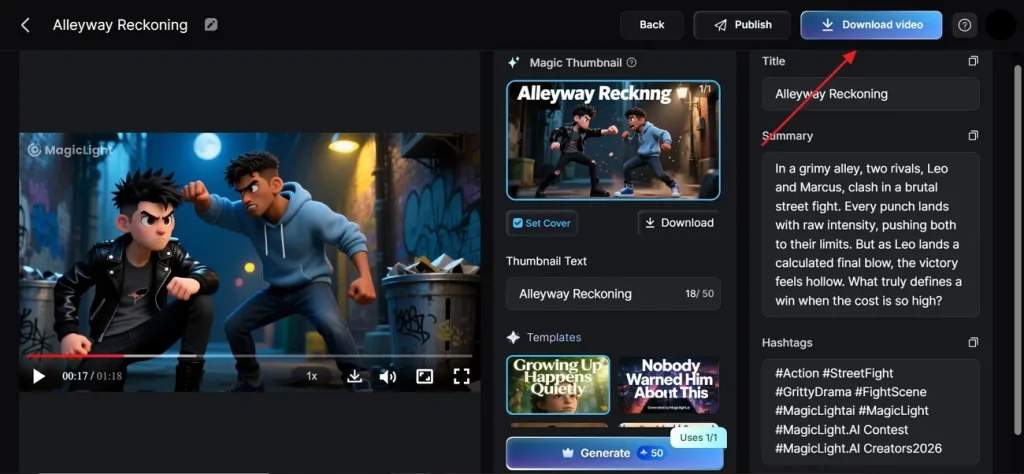Click the Templates heading
Viewport: 1024px width, 474px height.
coord(554,338)
